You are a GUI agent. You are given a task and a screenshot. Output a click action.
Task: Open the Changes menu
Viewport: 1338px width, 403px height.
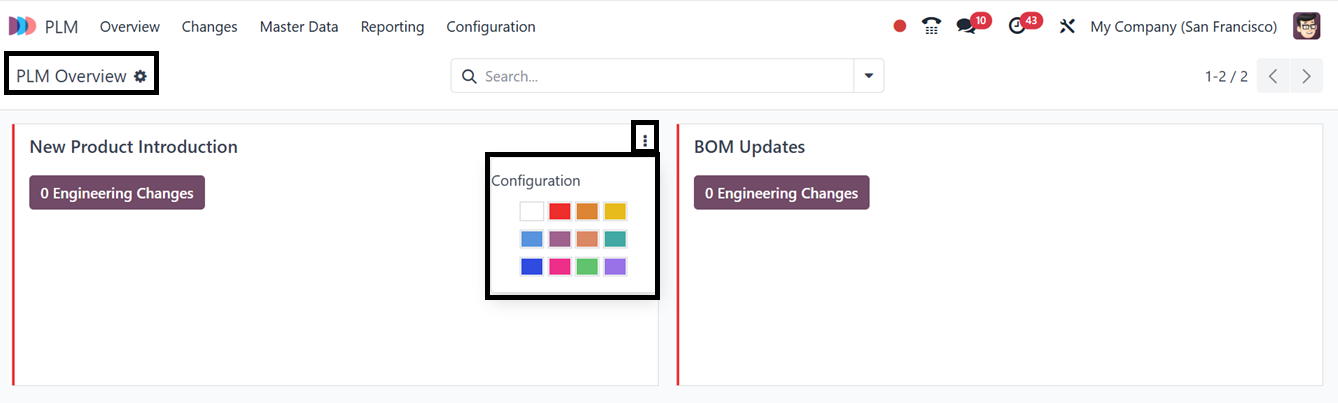tap(209, 27)
